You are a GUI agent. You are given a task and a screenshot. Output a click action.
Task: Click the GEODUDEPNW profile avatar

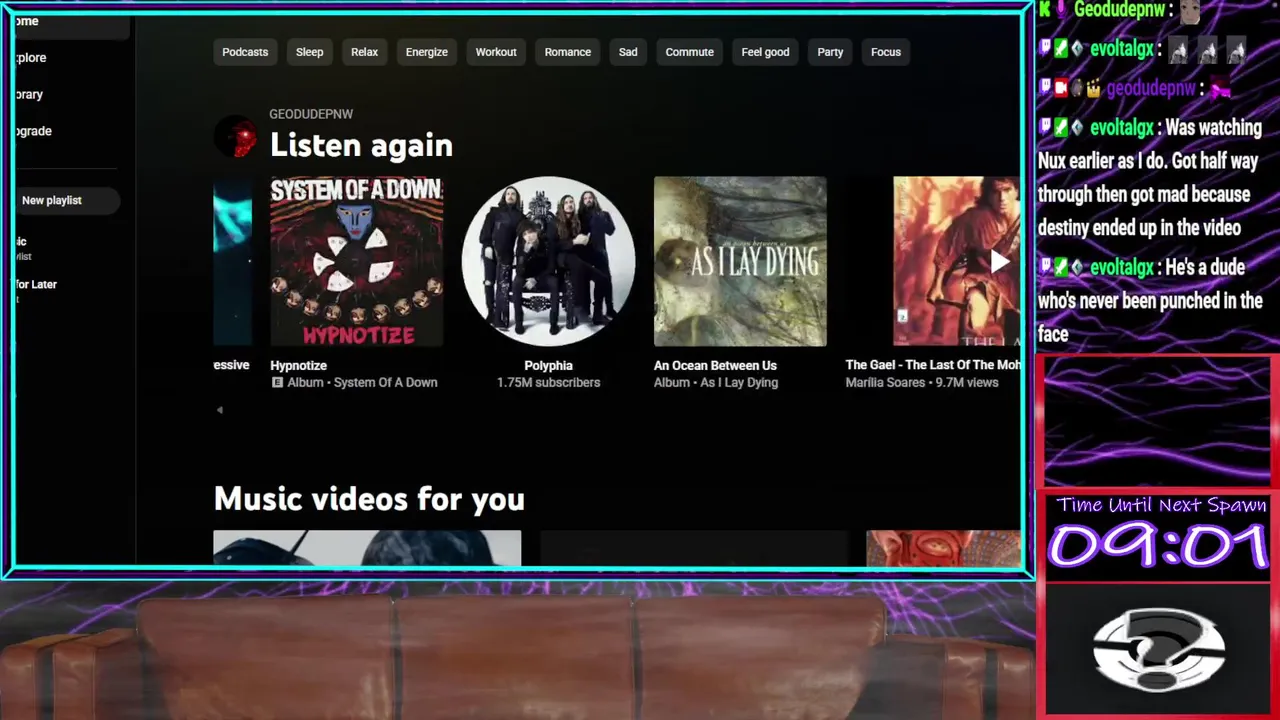click(x=236, y=137)
